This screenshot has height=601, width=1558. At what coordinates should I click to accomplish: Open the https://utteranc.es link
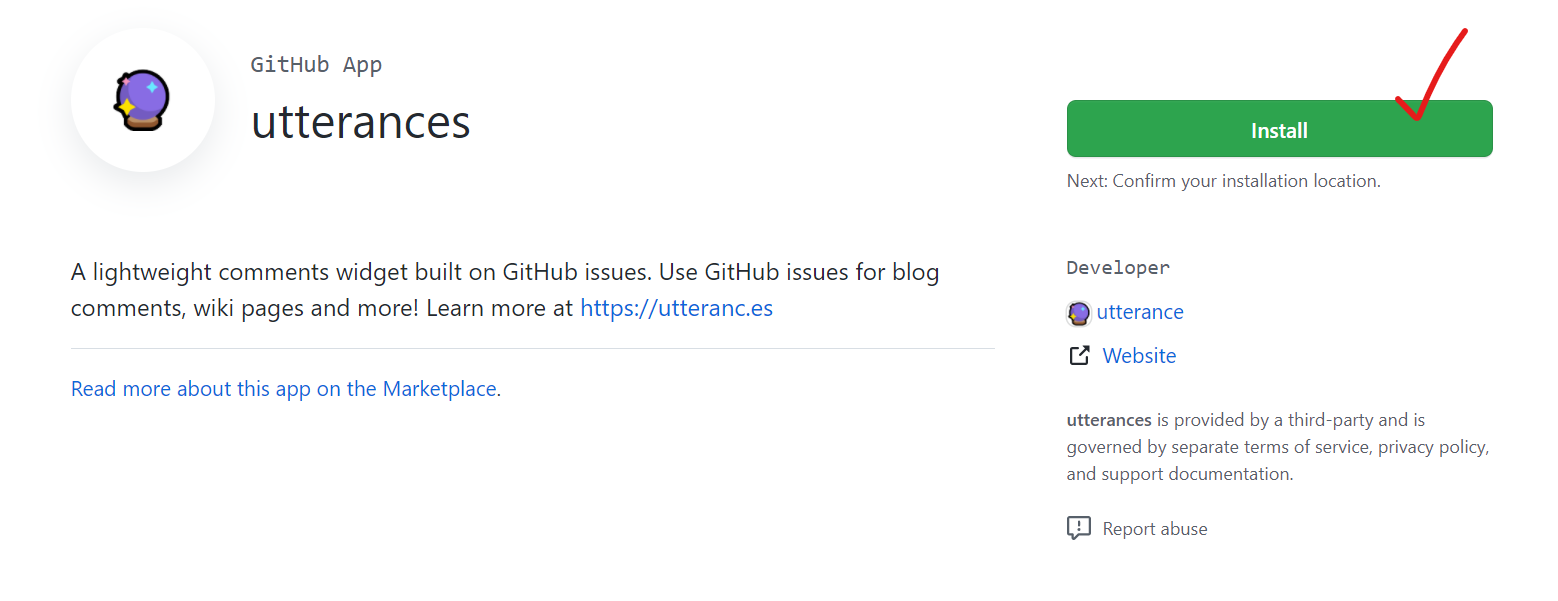pyautogui.click(x=676, y=307)
